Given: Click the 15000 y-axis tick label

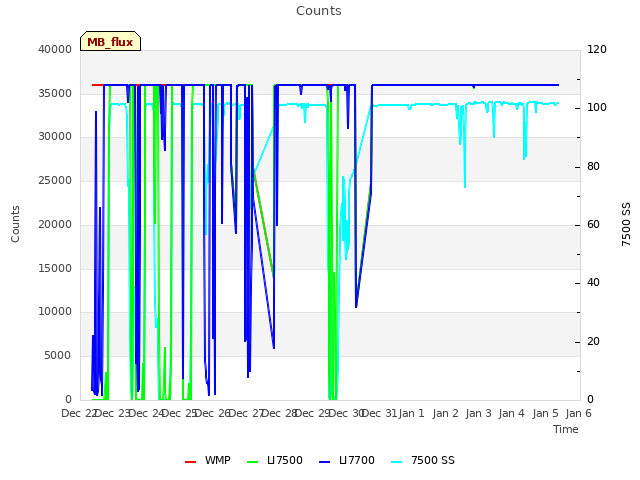Looking at the screenshot, I should coord(55,268).
